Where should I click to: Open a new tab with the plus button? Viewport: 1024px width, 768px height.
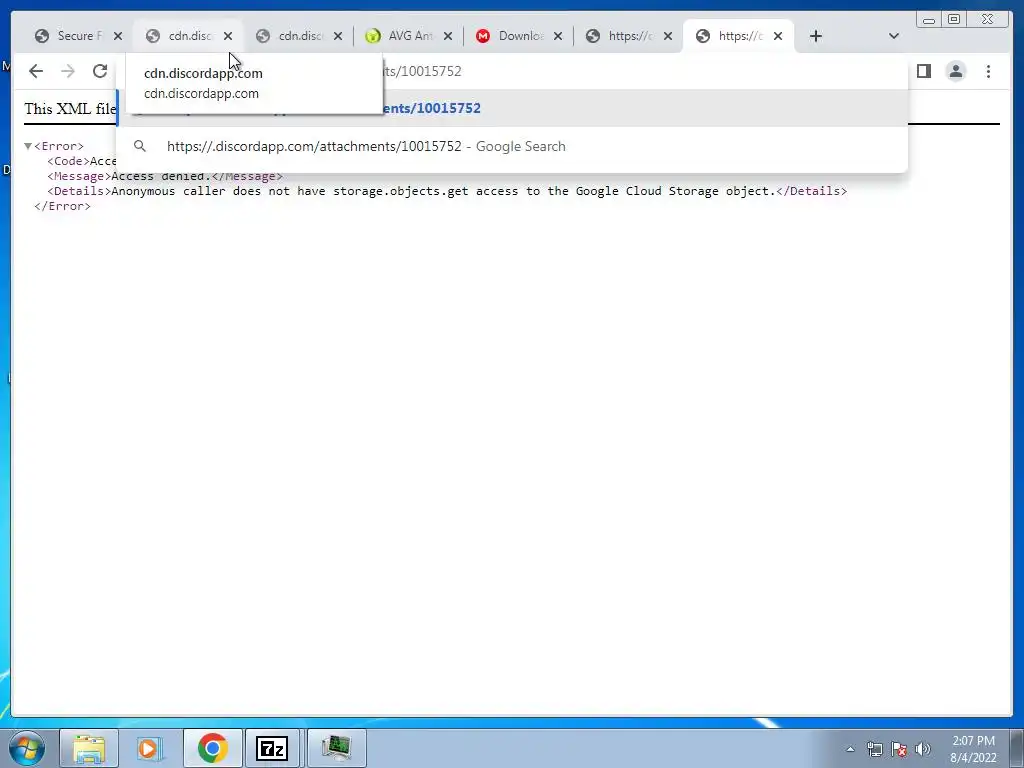click(x=816, y=36)
